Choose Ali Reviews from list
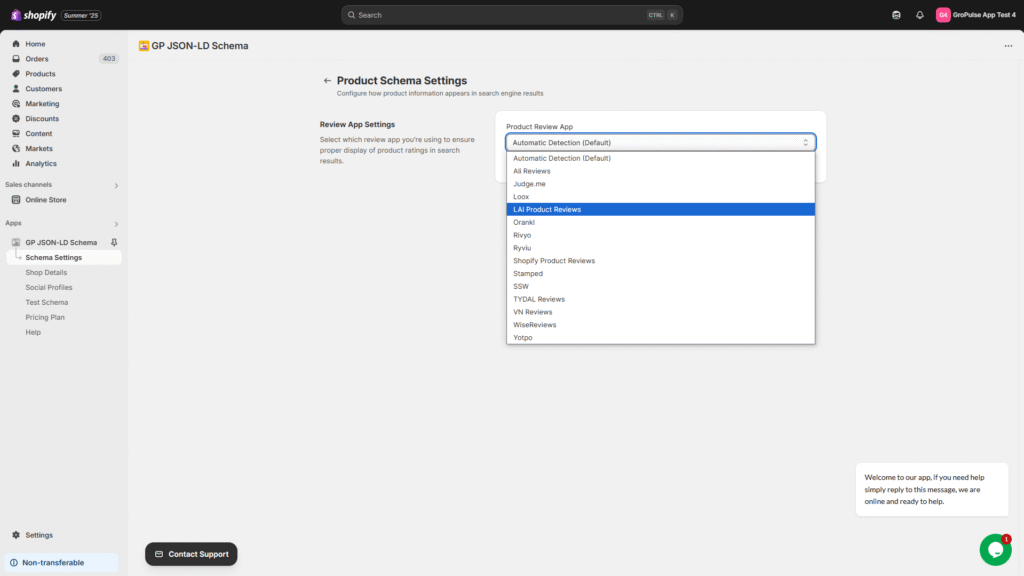Screen dimensions: 1024x576 (660, 171)
